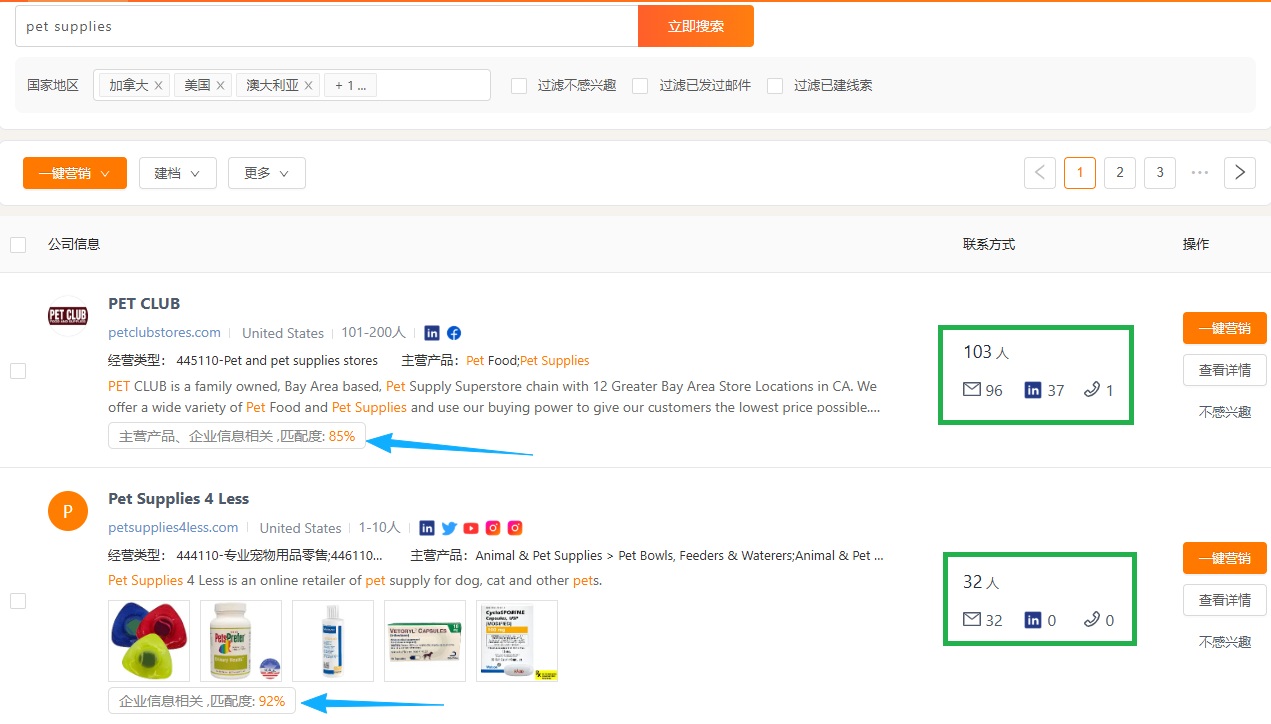Toggle the 过滤已建线索 checkbox
This screenshot has width=1271, height=724.
775,86
